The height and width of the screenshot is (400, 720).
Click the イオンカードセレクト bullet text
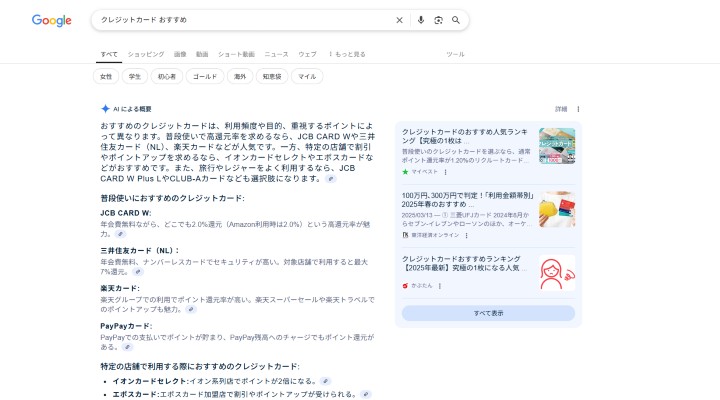[215, 381]
